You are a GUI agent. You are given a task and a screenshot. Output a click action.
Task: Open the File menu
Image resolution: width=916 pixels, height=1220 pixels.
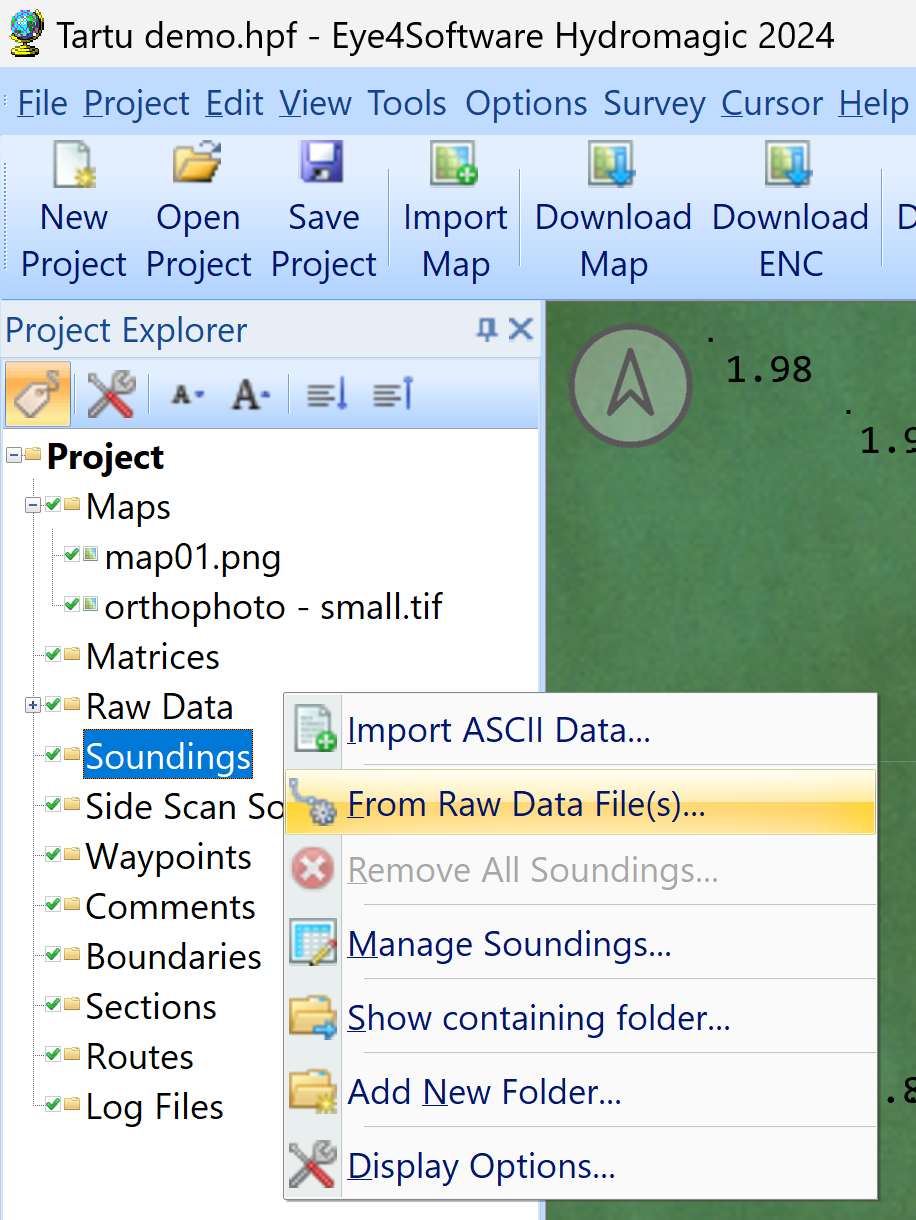tap(42, 103)
